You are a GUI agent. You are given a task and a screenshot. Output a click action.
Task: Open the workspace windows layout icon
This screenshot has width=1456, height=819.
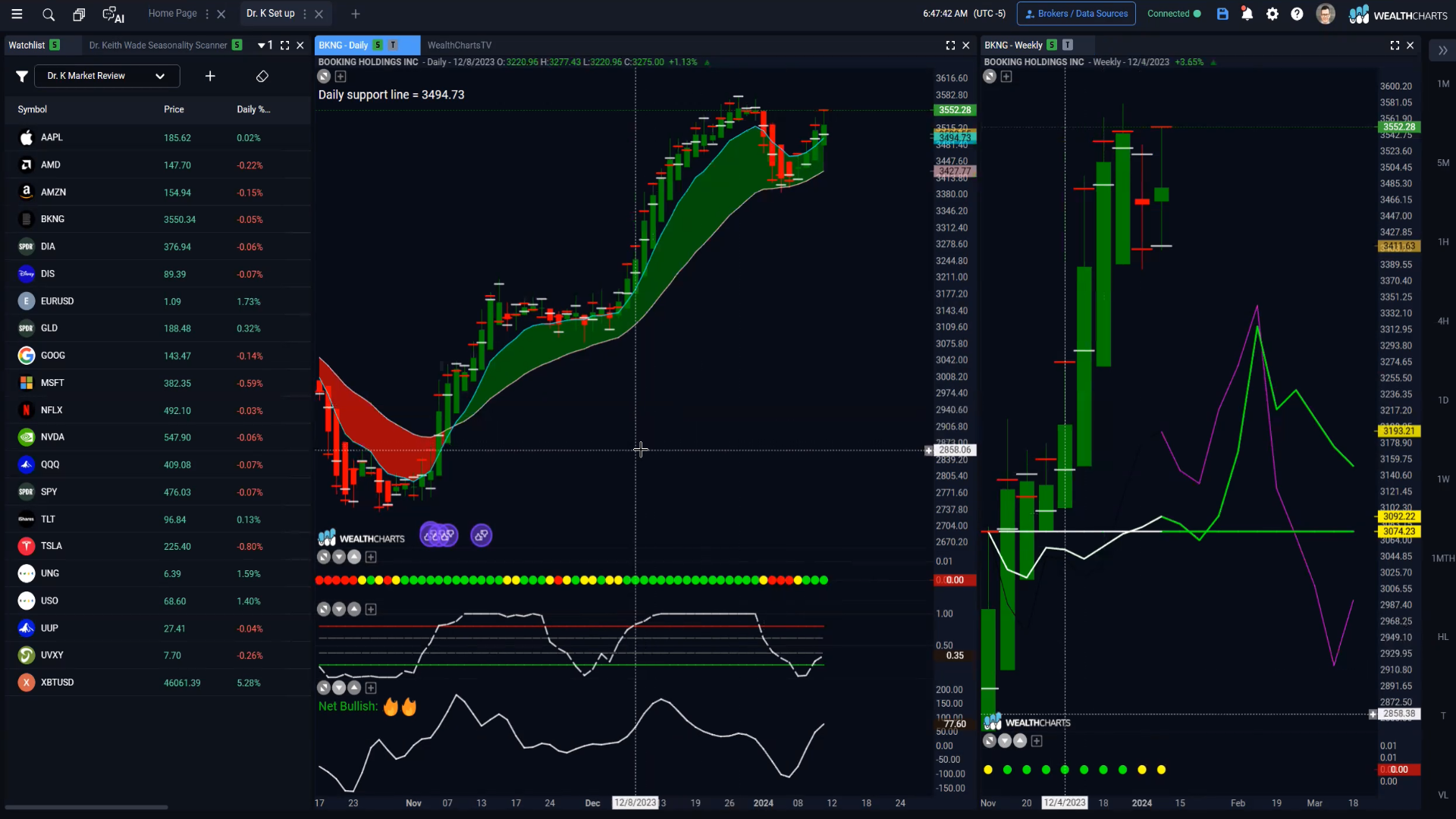coord(79,14)
